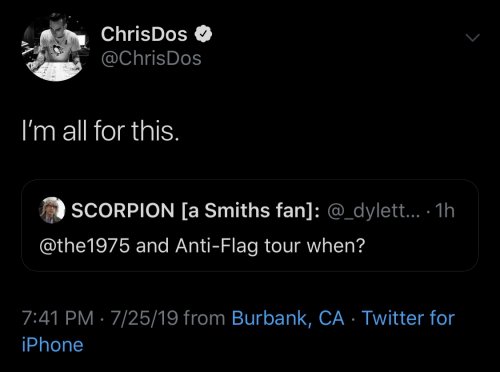The height and width of the screenshot is (372, 500).
Task: Click the ChrisDos display name
Action: (x=144, y=34)
